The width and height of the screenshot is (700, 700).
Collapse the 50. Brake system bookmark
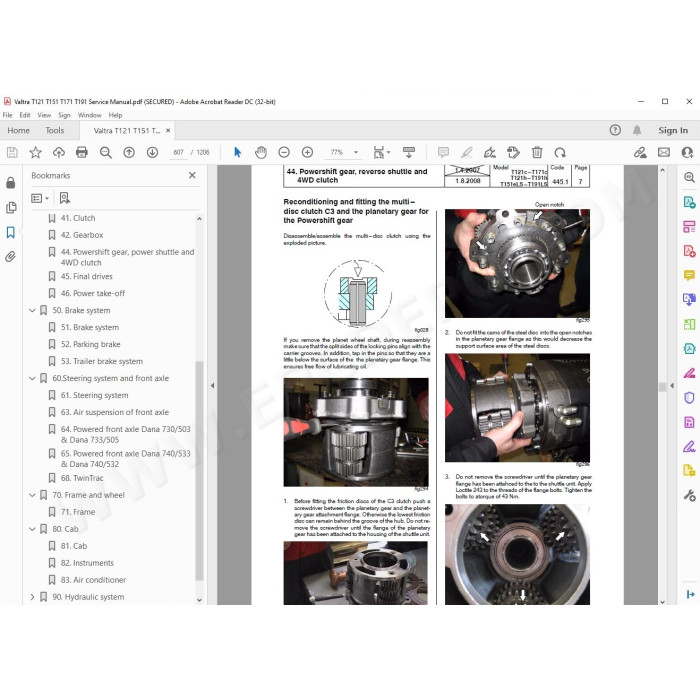pos(32,310)
